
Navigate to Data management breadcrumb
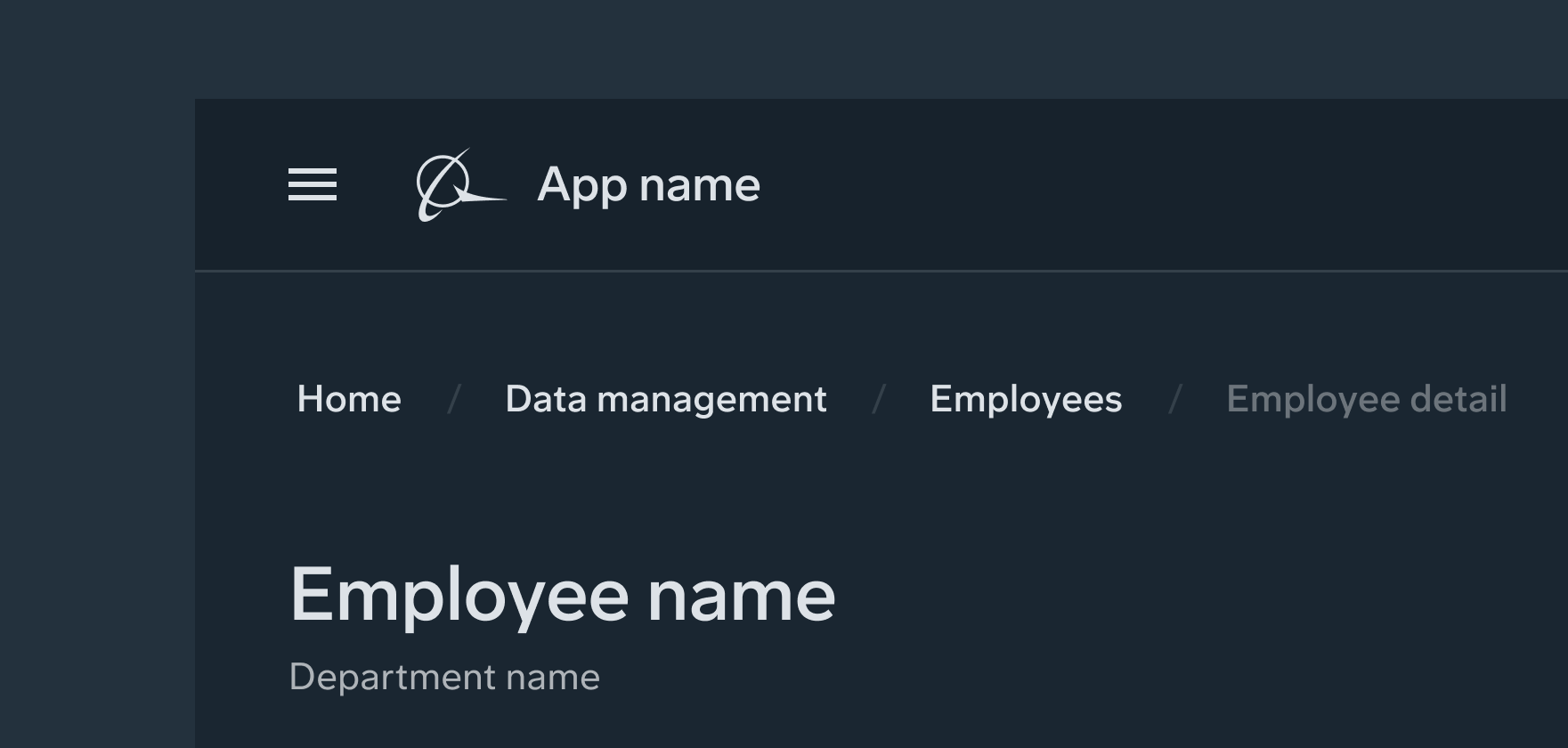coord(665,398)
